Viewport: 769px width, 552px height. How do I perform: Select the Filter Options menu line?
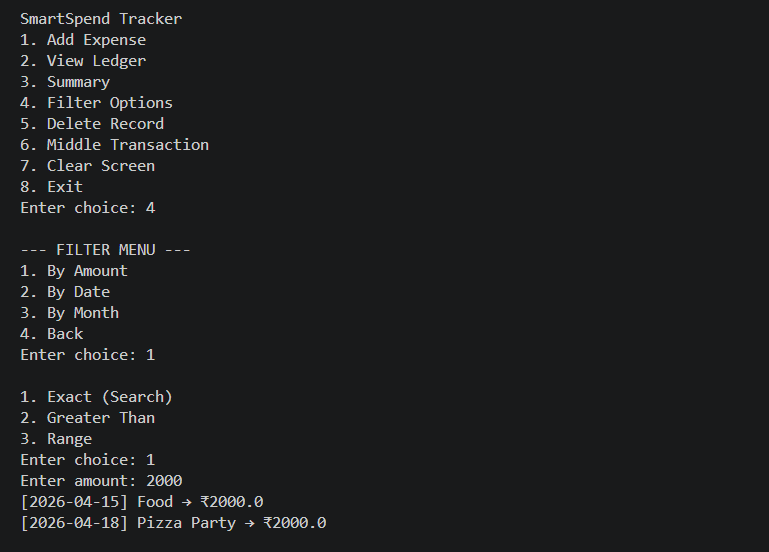tap(96, 103)
